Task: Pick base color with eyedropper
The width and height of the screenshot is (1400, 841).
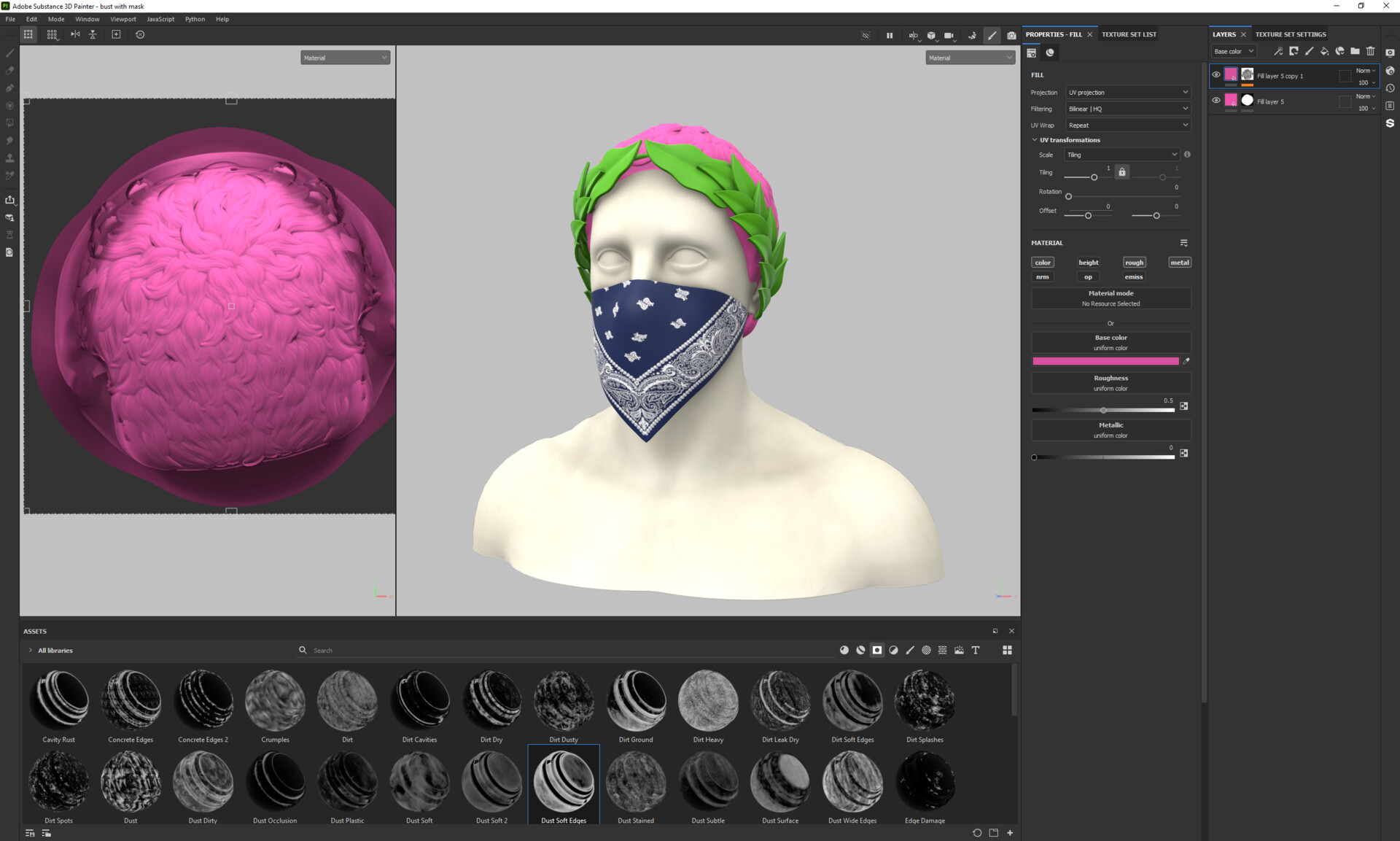Action: (x=1186, y=361)
